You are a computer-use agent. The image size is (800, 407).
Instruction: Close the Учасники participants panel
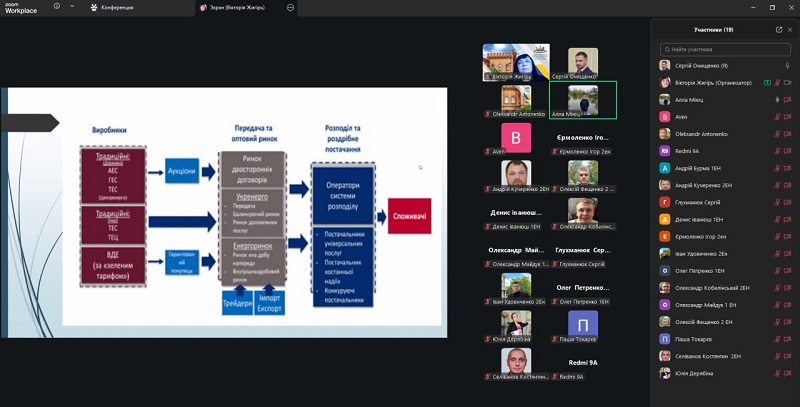click(x=790, y=30)
